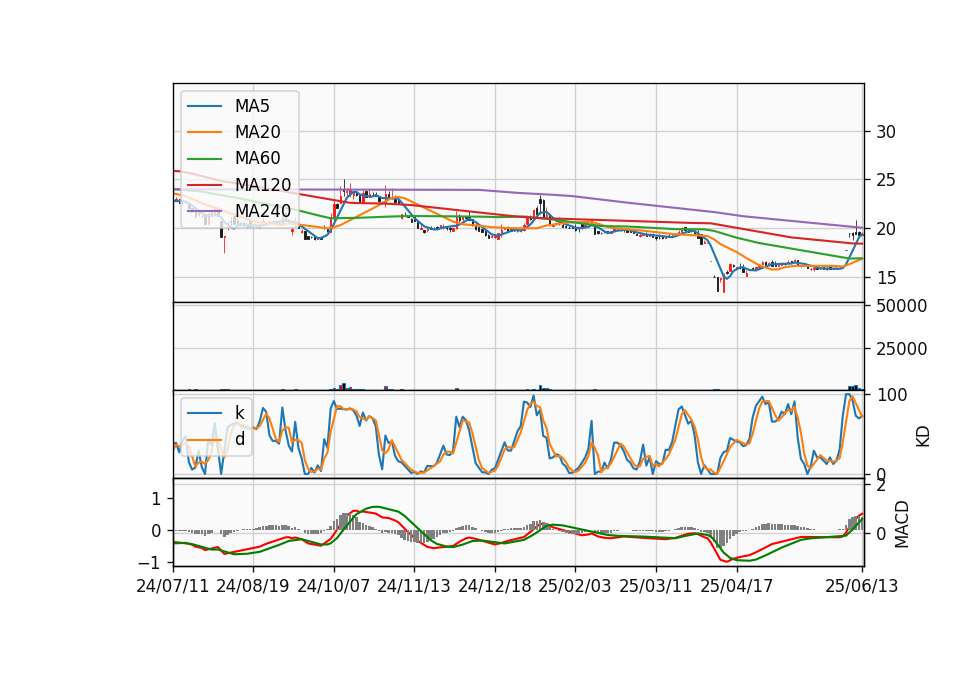Click the MA240 legend label
The height and width of the screenshot is (690, 960).
[263, 211]
